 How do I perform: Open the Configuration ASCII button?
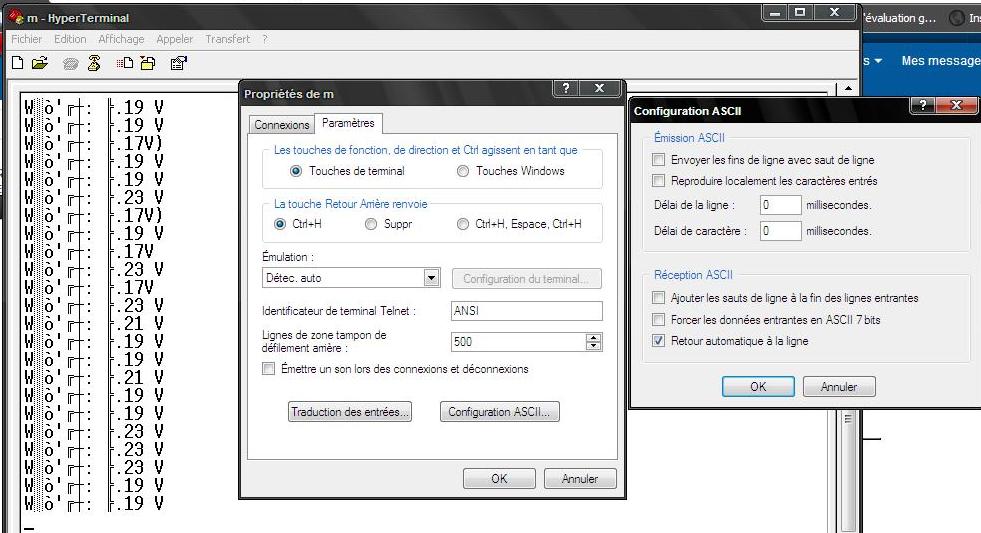(x=499, y=412)
